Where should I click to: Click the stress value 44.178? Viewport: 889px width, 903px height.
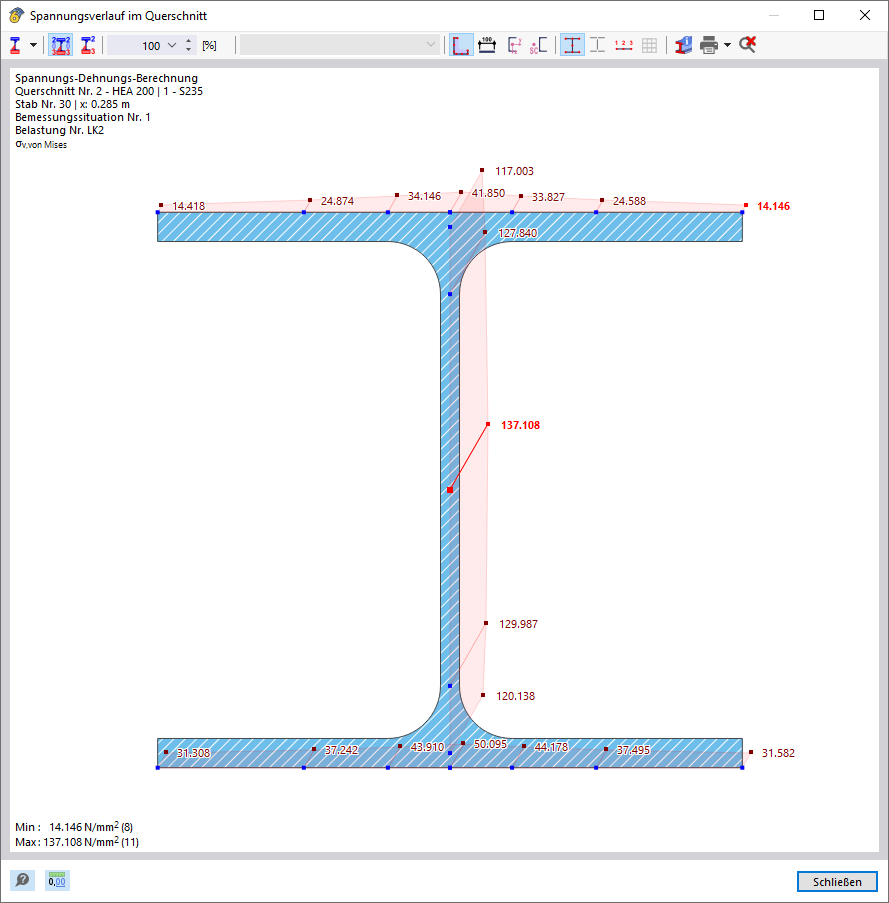pyautogui.click(x=551, y=747)
